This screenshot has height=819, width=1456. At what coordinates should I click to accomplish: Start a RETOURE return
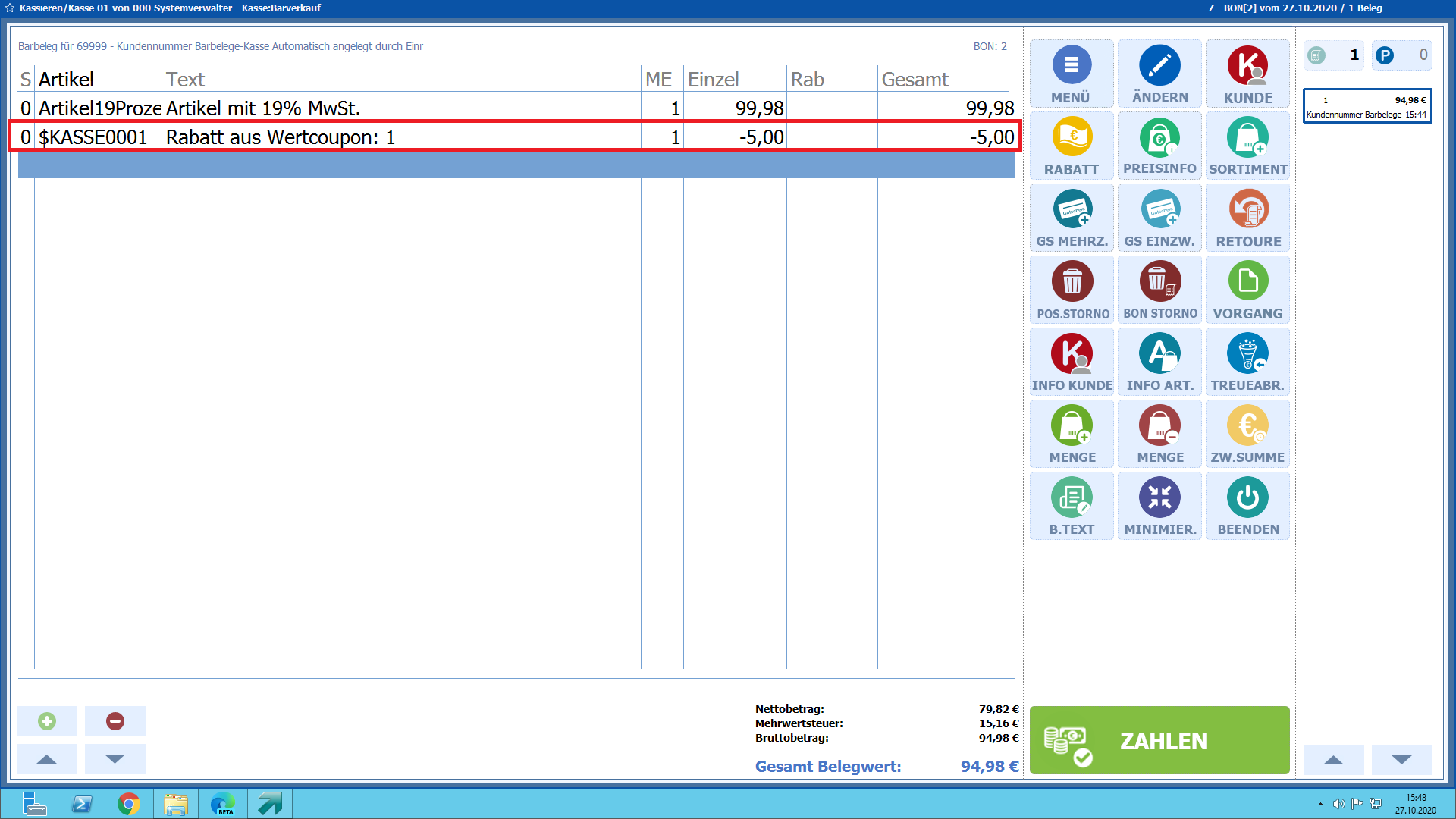click(1247, 218)
